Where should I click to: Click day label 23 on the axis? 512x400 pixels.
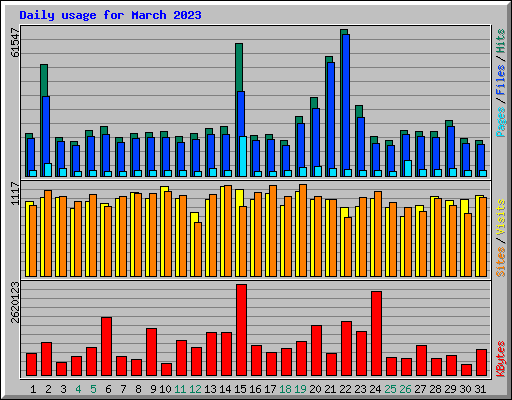(360, 389)
